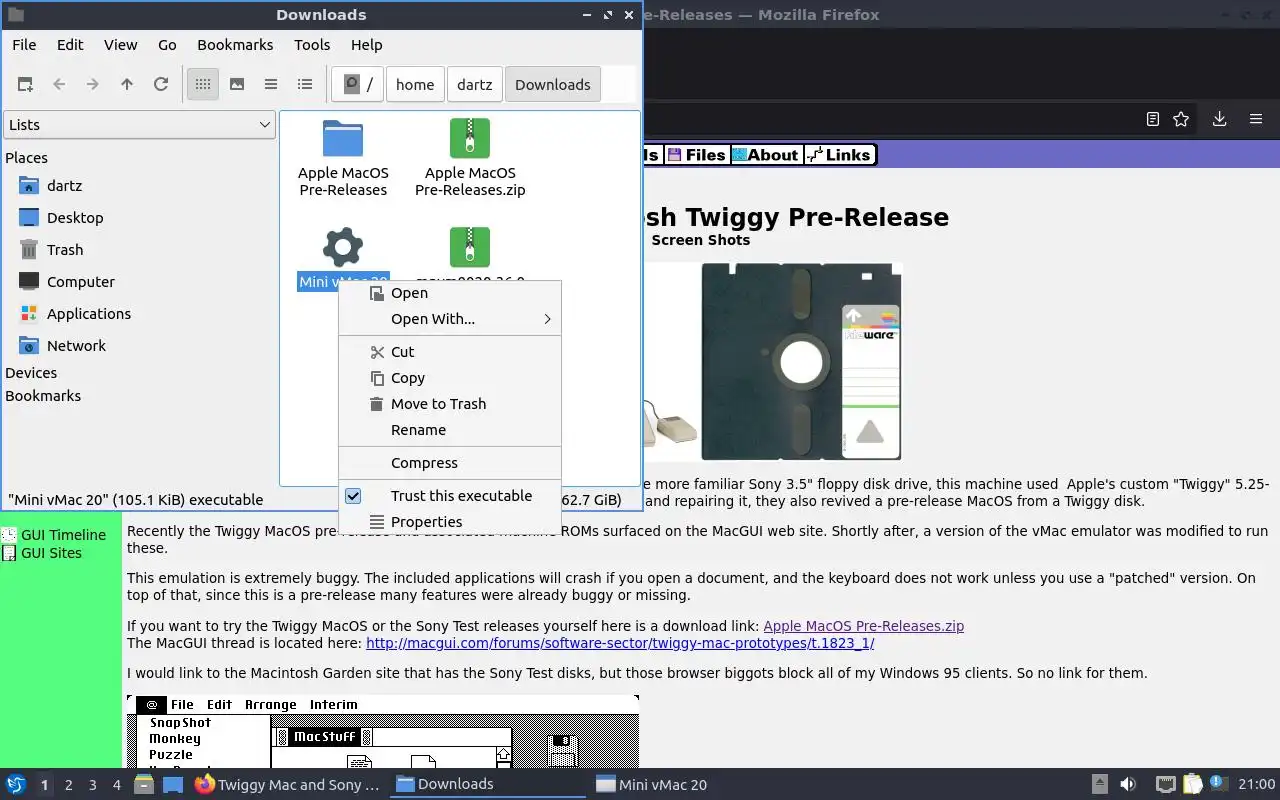The height and width of the screenshot is (800, 1280).
Task: Navigate to dartz in path bar
Action: click(475, 85)
